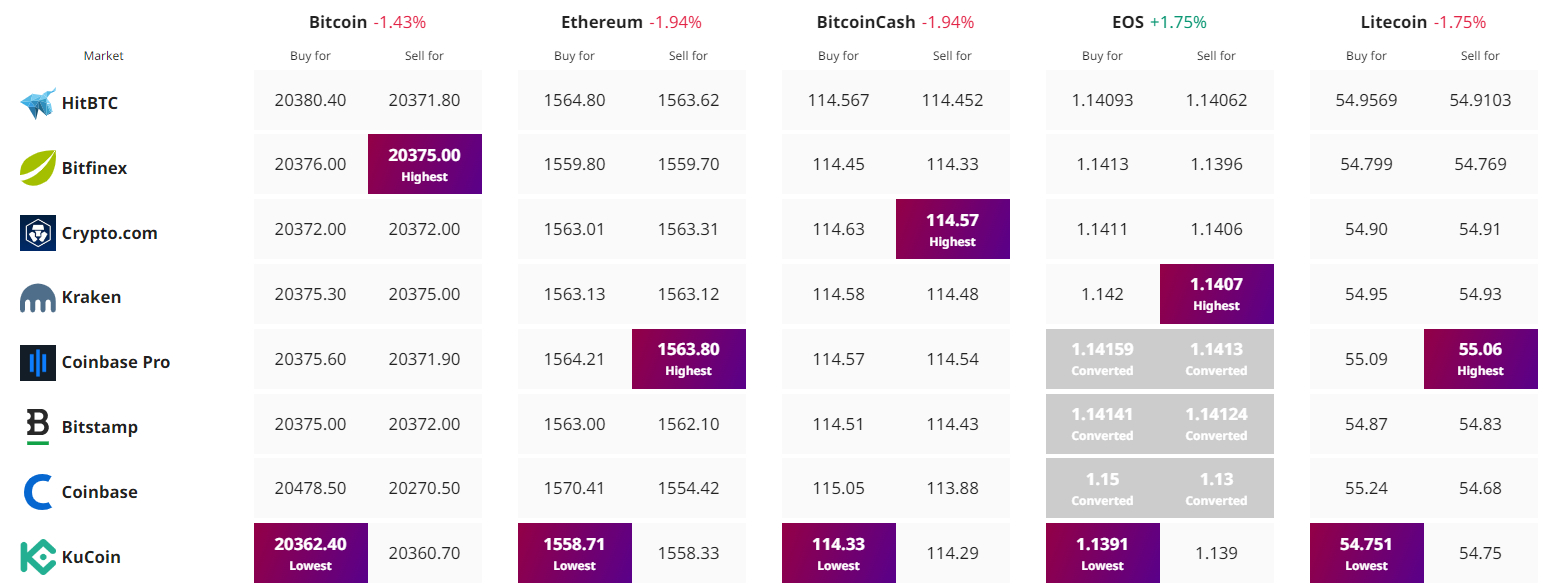The image size is (1543, 586).
Task: Click the green KuCoin logo icon
Action: tap(38, 557)
